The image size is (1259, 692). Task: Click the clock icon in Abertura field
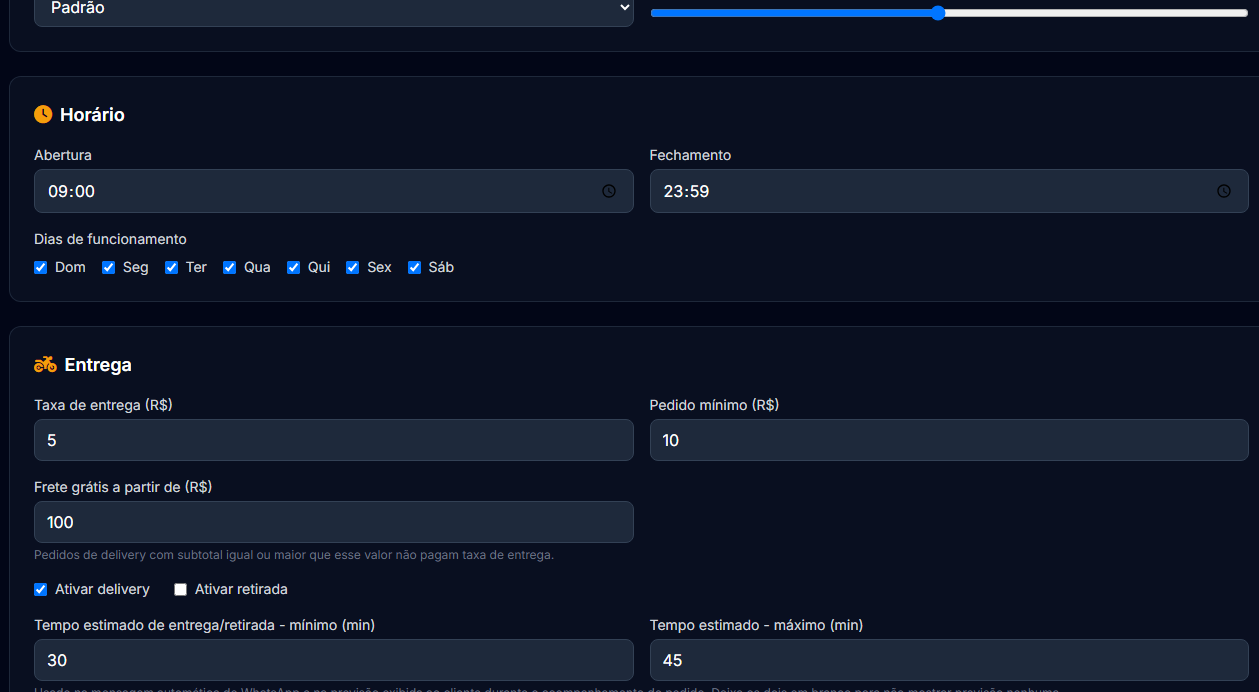coord(609,191)
